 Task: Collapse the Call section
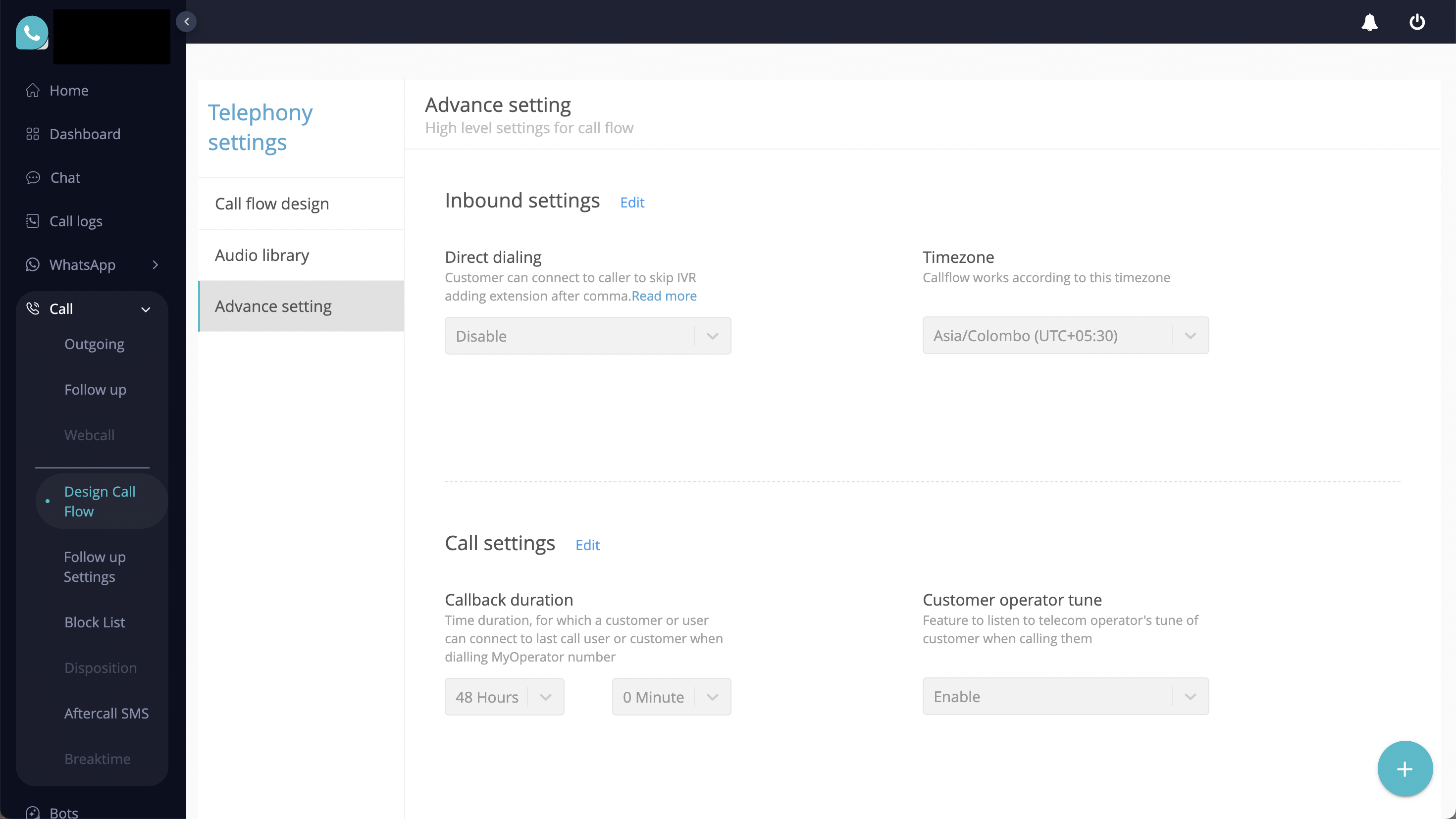click(x=145, y=309)
